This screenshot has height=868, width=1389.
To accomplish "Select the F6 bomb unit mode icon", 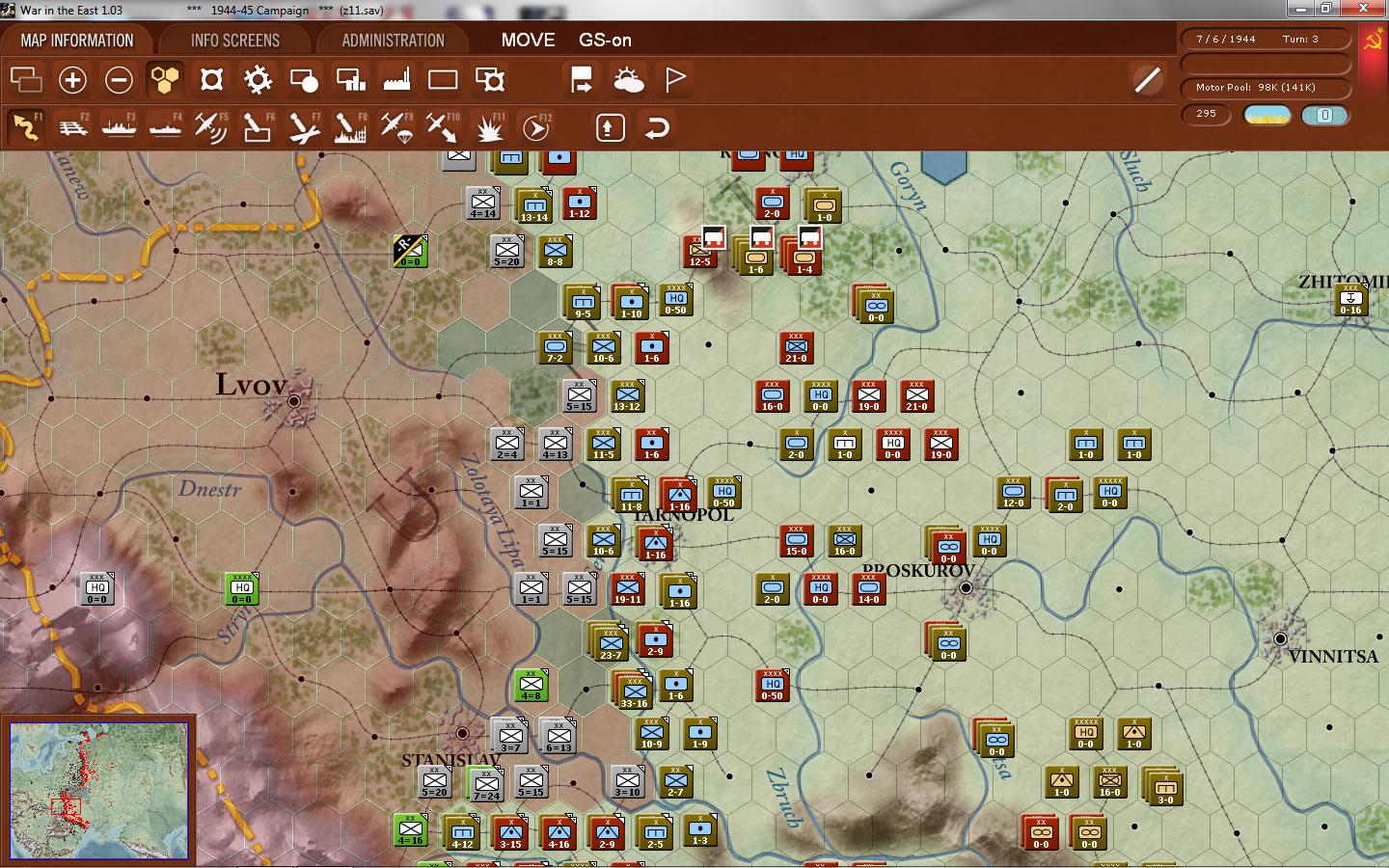I will [x=258, y=127].
